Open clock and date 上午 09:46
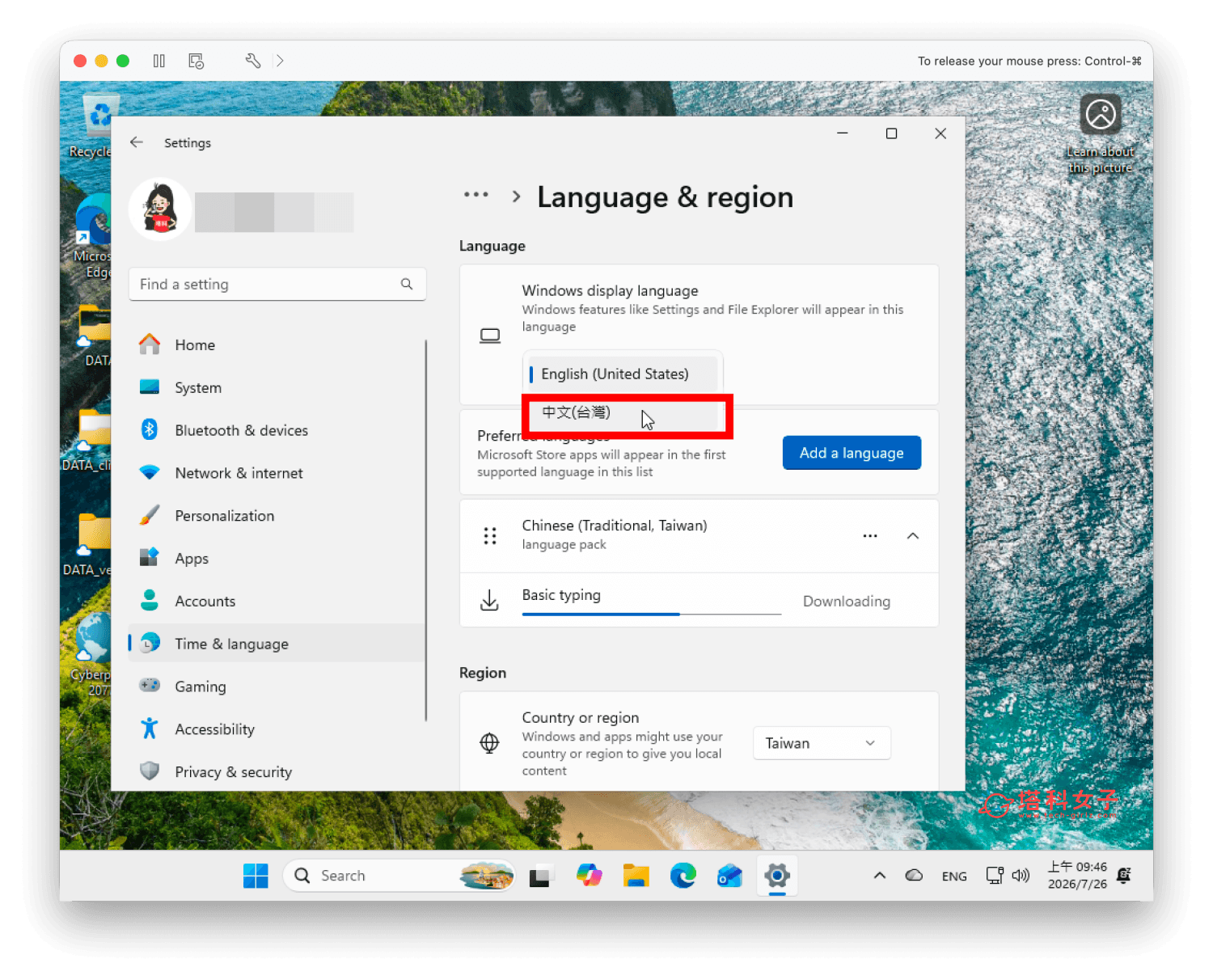Viewport: 1213px width, 980px height. (x=1077, y=876)
